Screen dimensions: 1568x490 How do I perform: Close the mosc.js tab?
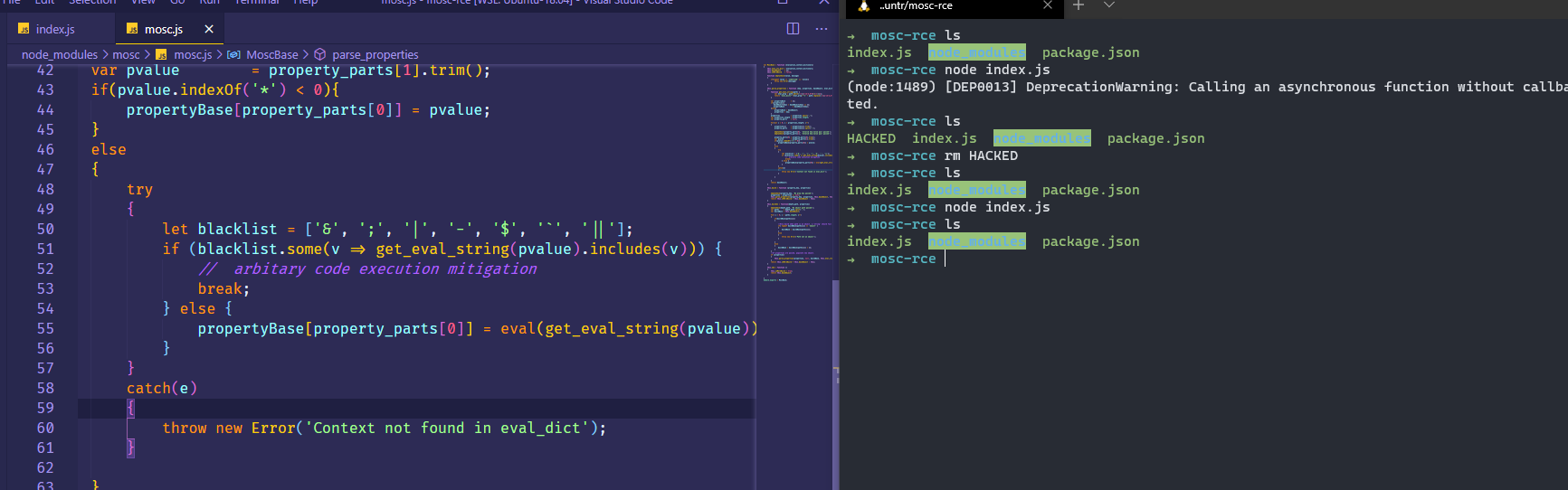(209, 29)
